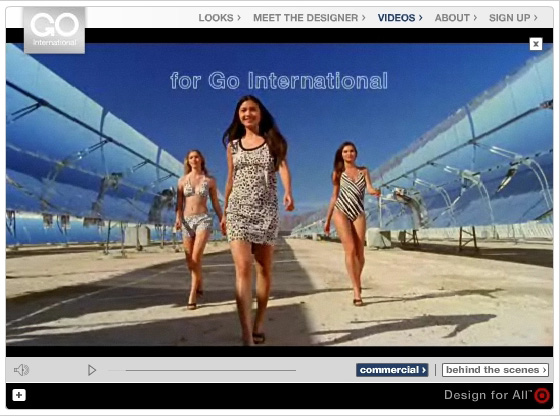This screenshot has width=560, height=416.
Task: Click the plus icon in the black footer
Action: click(19, 395)
